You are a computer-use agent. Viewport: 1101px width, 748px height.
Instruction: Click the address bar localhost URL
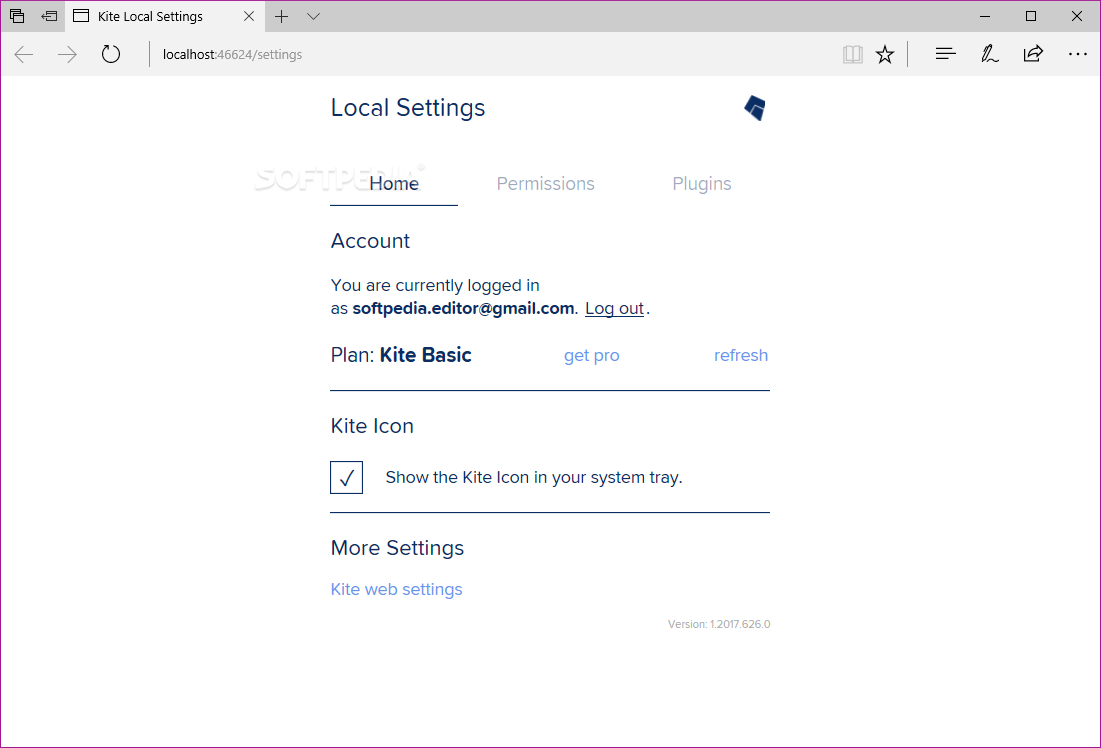coord(232,54)
